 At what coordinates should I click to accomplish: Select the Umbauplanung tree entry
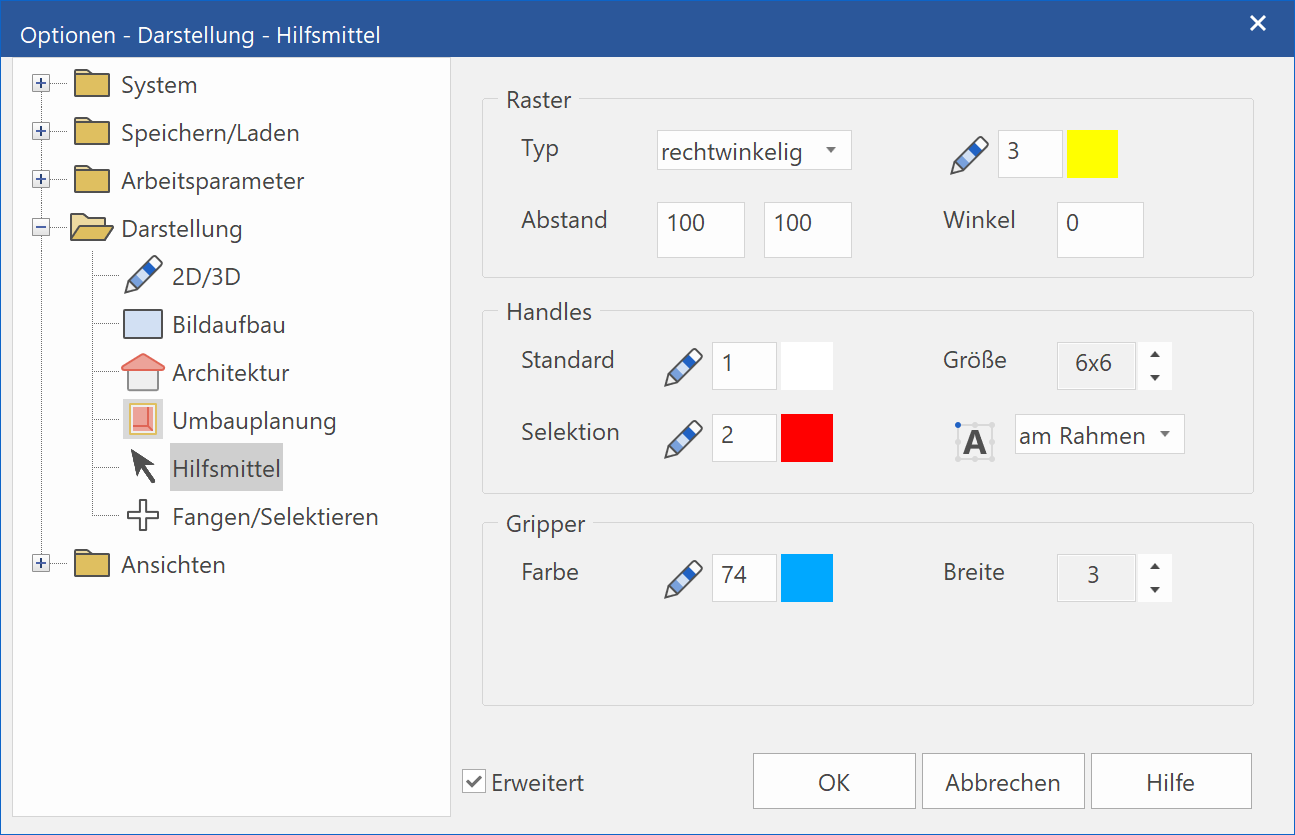tap(254, 421)
